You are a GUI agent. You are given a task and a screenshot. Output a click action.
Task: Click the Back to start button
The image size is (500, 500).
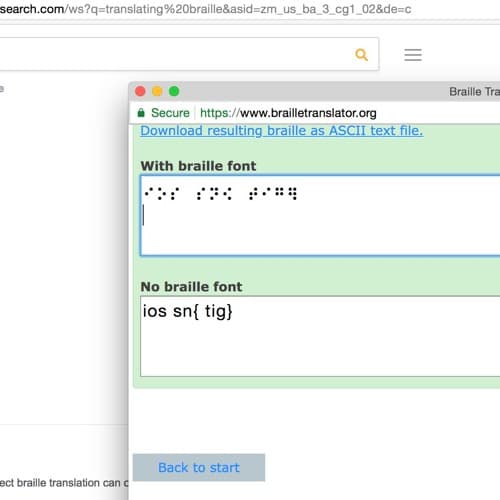[199, 467]
